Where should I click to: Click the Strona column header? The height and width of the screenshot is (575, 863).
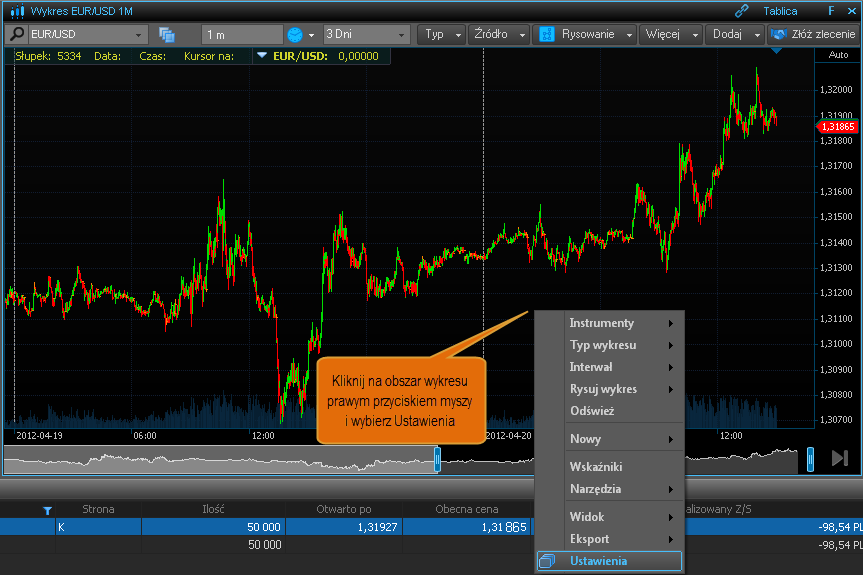(x=99, y=509)
